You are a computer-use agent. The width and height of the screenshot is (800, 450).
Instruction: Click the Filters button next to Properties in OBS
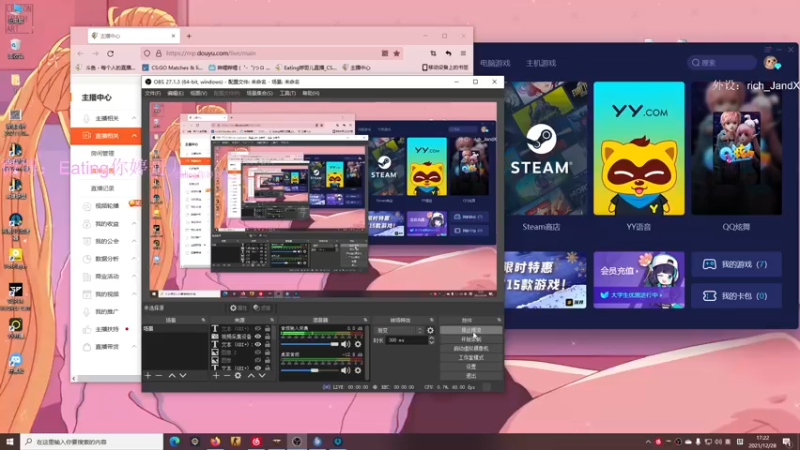tap(262, 308)
